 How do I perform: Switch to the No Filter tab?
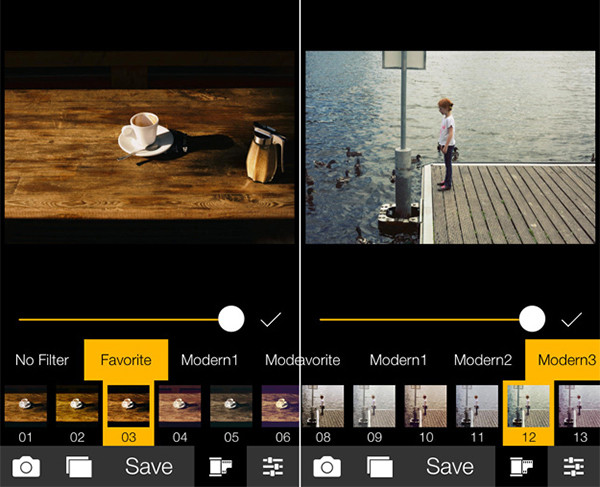(x=42, y=360)
